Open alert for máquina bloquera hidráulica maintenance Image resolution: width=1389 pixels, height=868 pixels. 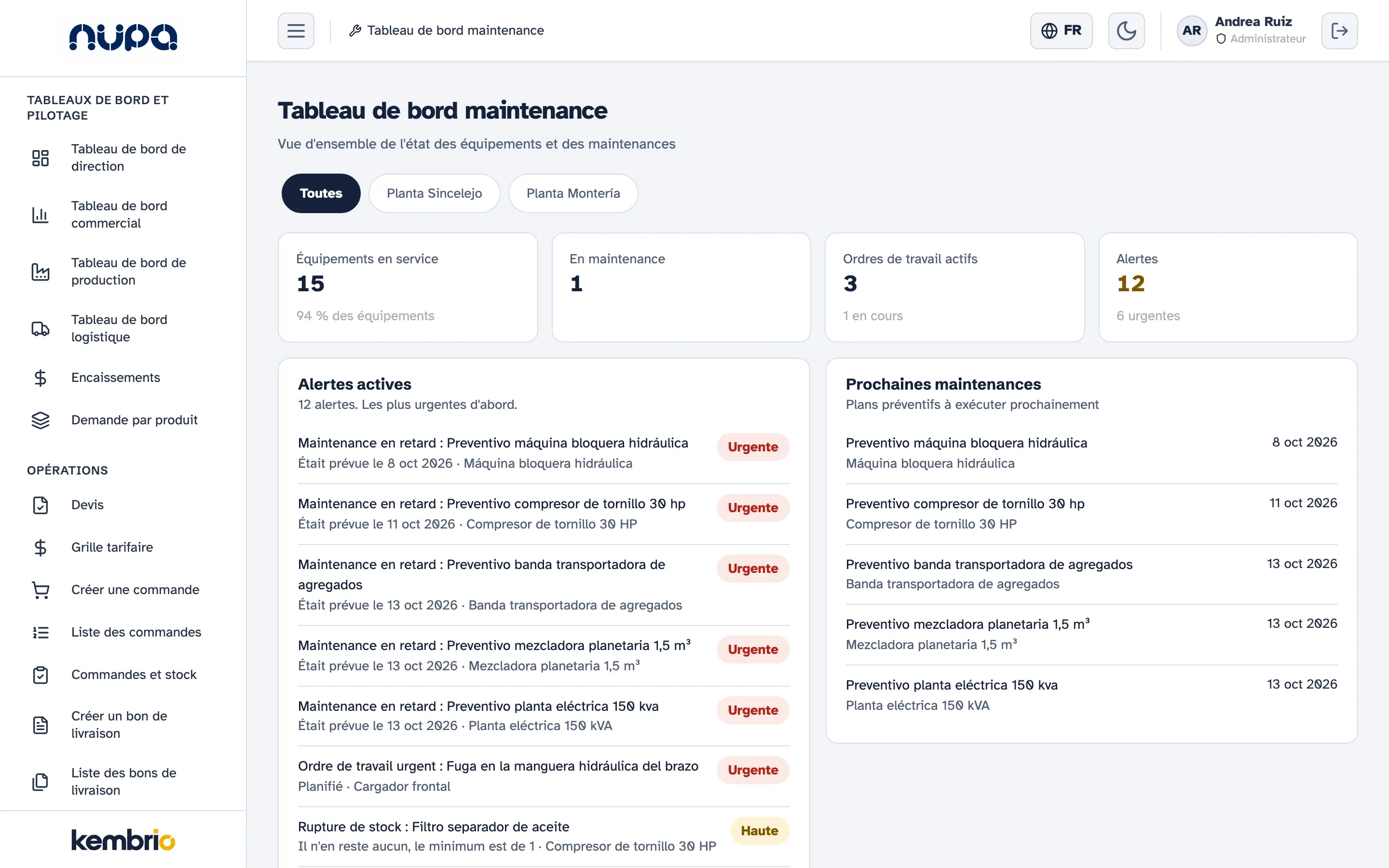(x=544, y=453)
